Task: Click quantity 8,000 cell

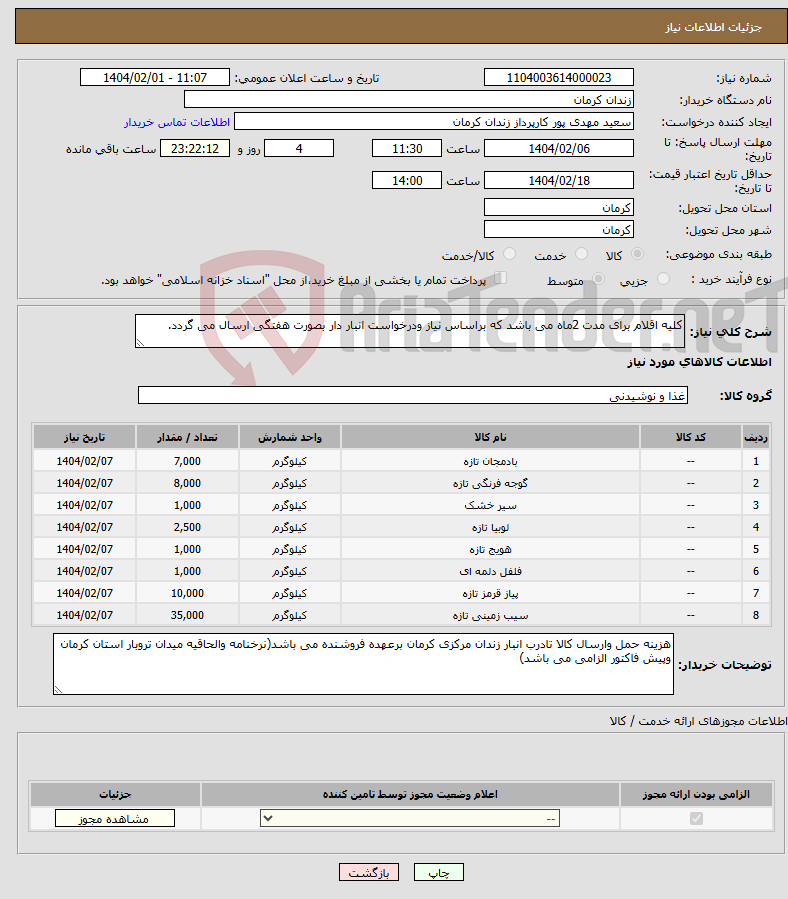Action: pyautogui.click(x=187, y=483)
